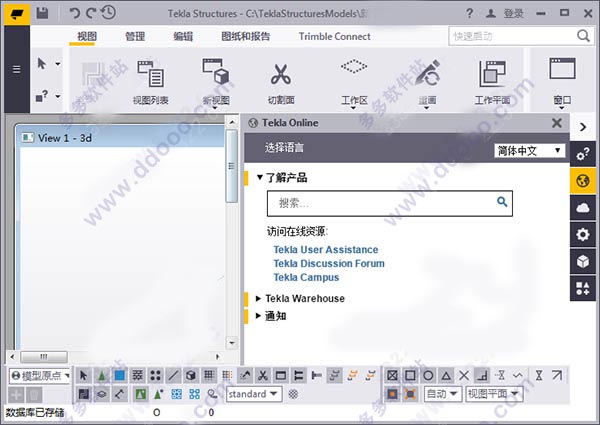The image size is (600, 425).
Task: Open the Tekla User Assistance link
Action: [x=326, y=250]
